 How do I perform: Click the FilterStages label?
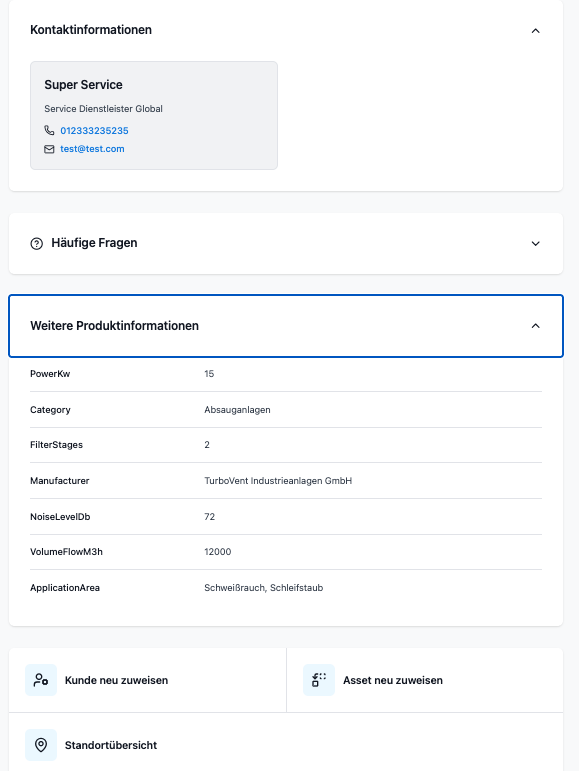pyautogui.click(x=57, y=445)
